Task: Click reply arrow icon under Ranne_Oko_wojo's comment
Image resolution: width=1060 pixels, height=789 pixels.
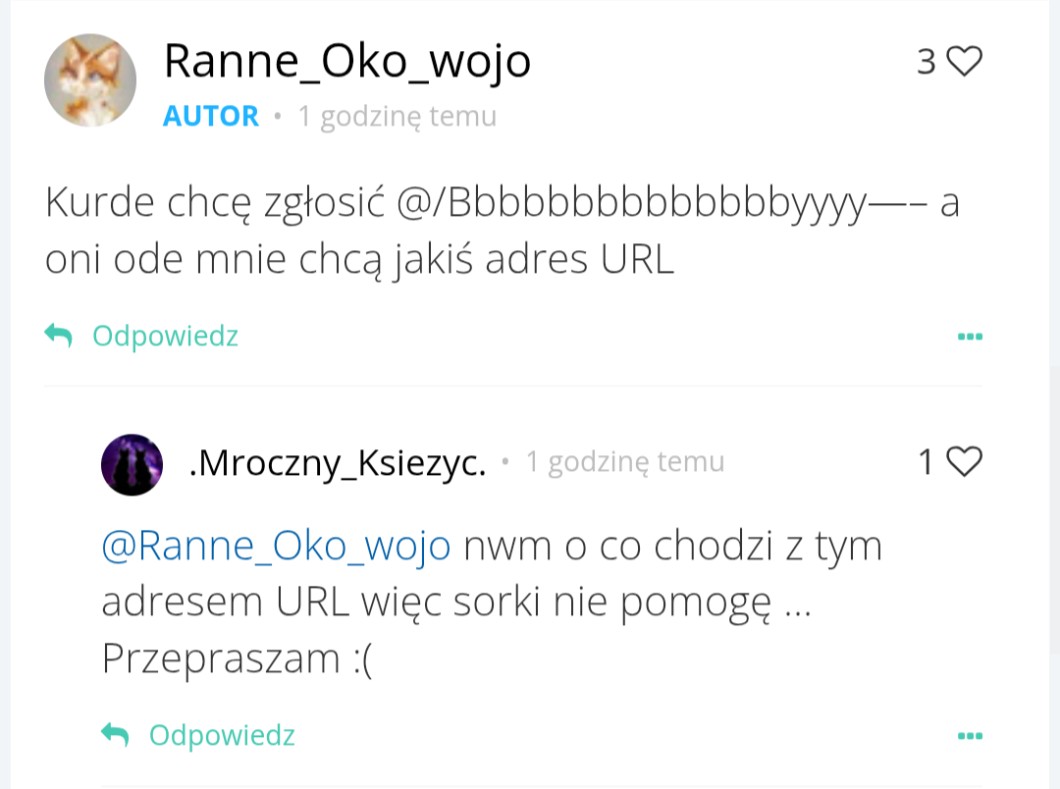Action: pyautogui.click(x=59, y=336)
